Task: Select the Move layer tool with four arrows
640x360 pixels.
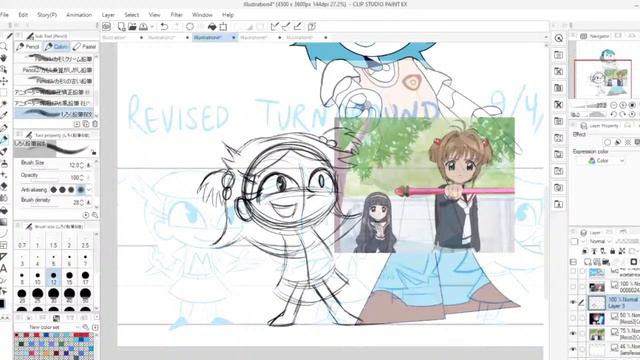Action: (x=4, y=81)
